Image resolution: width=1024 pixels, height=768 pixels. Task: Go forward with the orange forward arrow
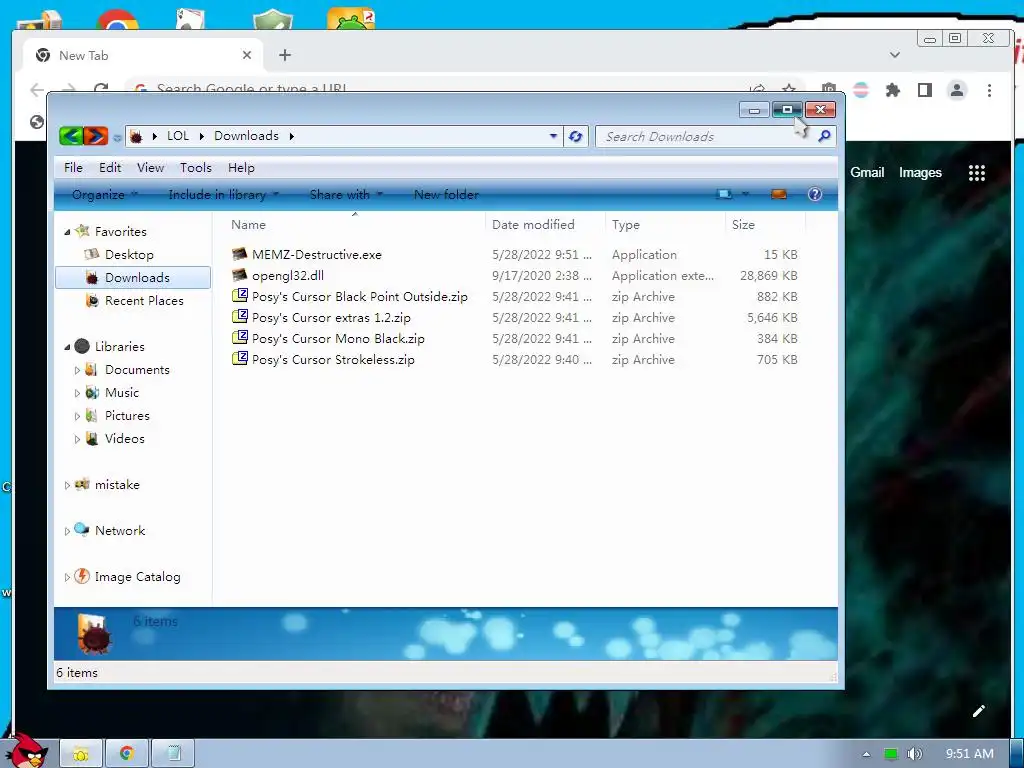95,136
